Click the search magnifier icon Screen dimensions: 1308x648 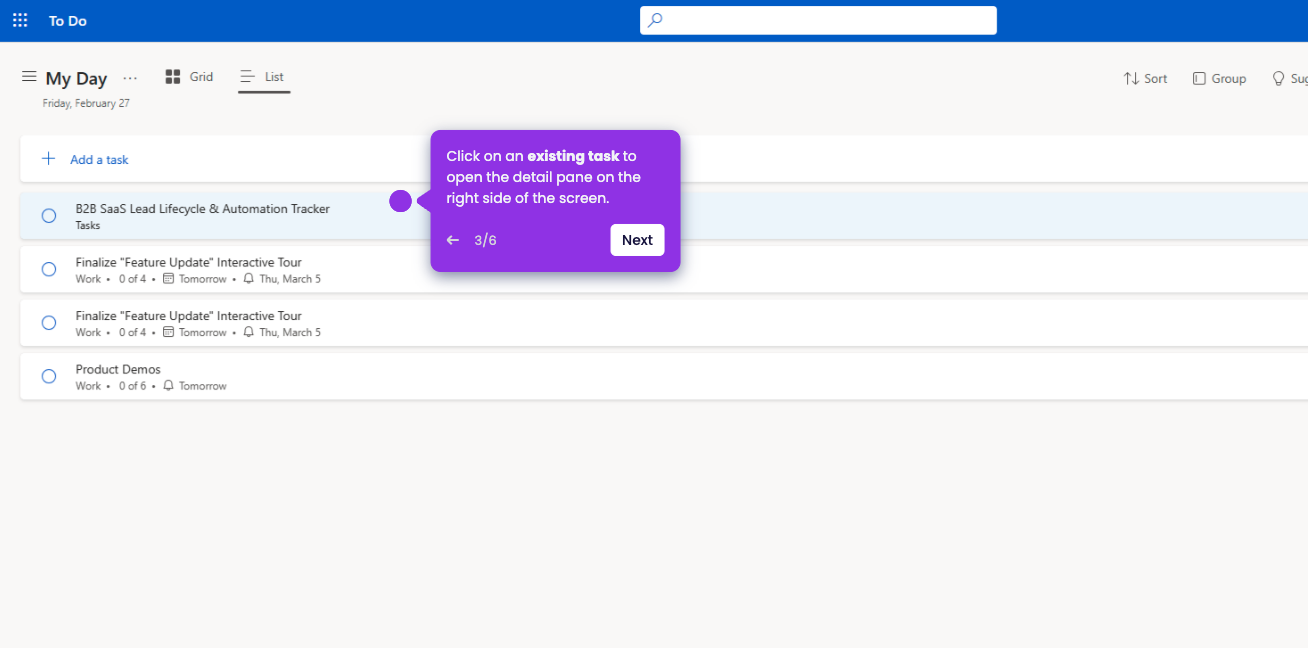click(x=655, y=20)
